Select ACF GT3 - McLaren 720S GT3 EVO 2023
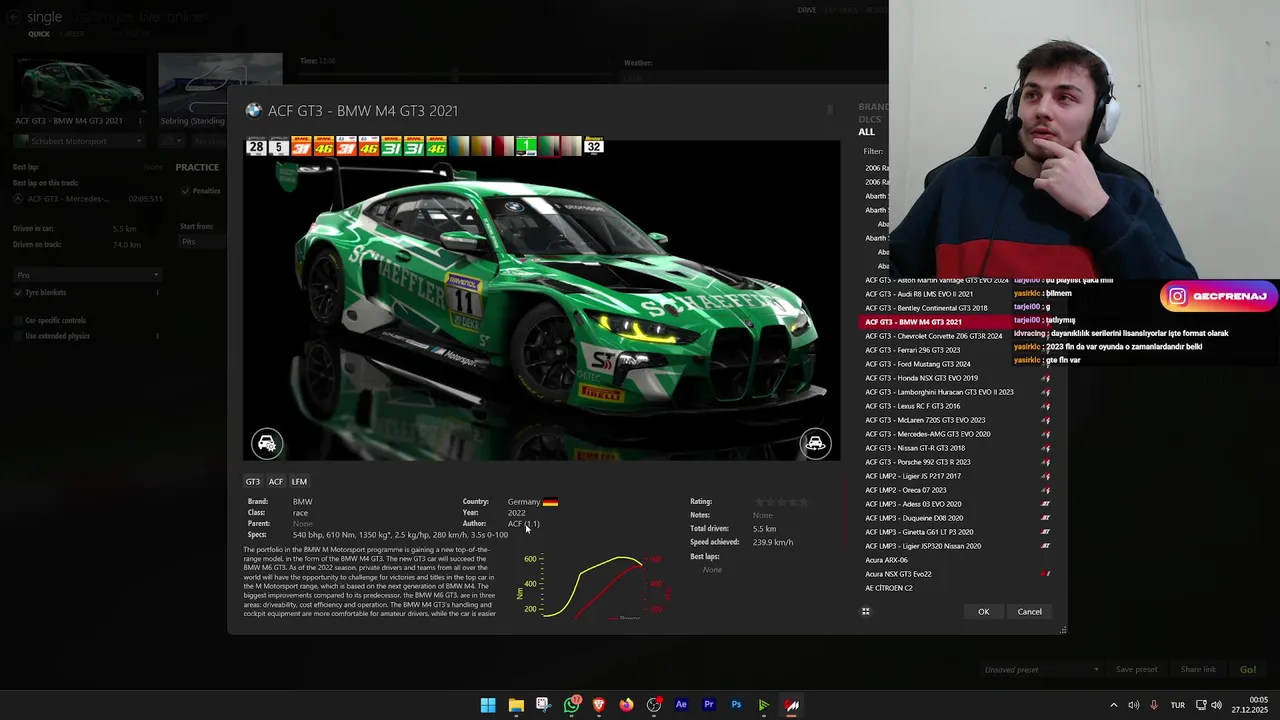Screen dimensions: 1280x720 coord(957,420)
